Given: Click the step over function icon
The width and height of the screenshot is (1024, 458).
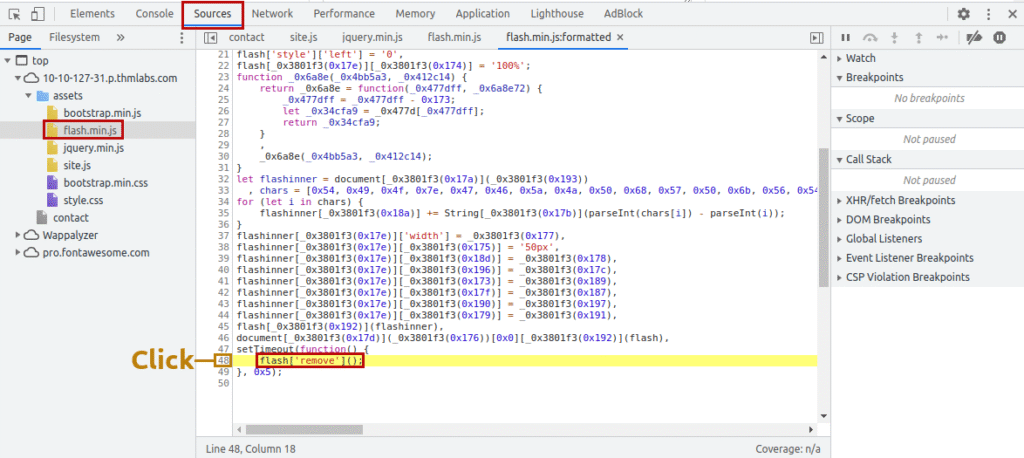Looking at the screenshot, I should (x=871, y=37).
